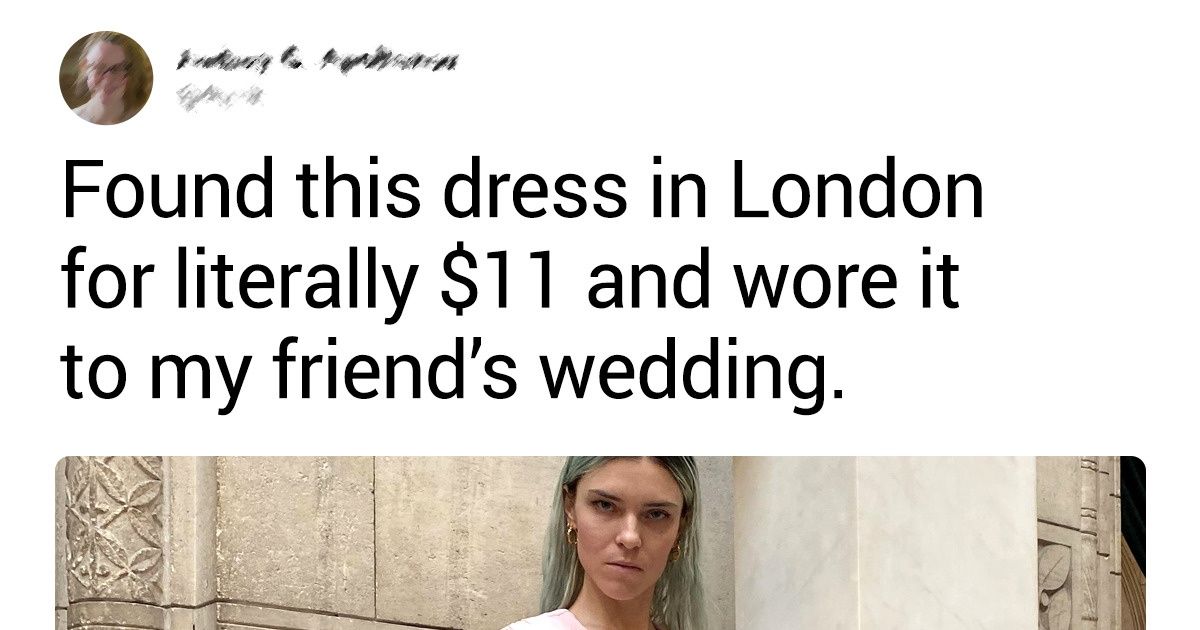
Task: Click the carved floral stone panel at left
Action: pyautogui.click(x=113, y=529)
